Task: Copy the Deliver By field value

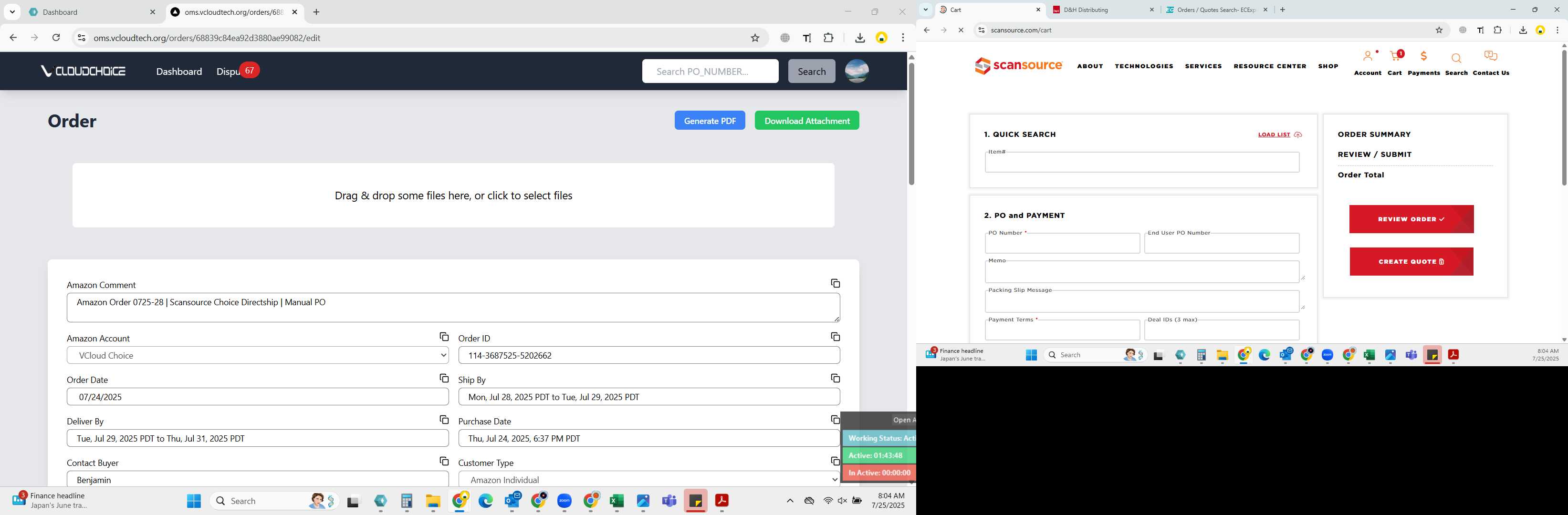Action: [x=444, y=420]
